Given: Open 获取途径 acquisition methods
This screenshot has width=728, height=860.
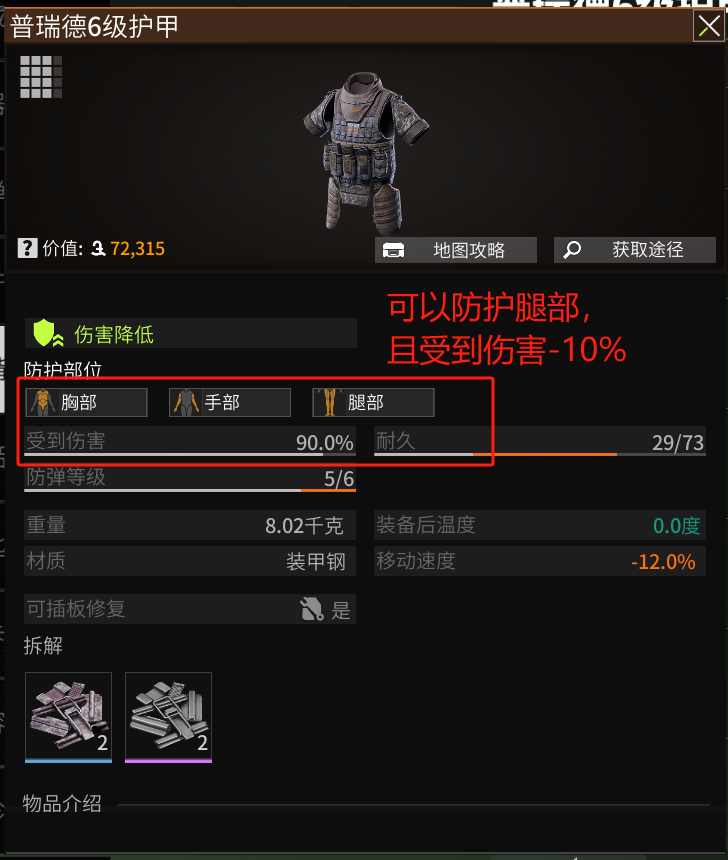Looking at the screenshot, I should [x=635, y=250].
